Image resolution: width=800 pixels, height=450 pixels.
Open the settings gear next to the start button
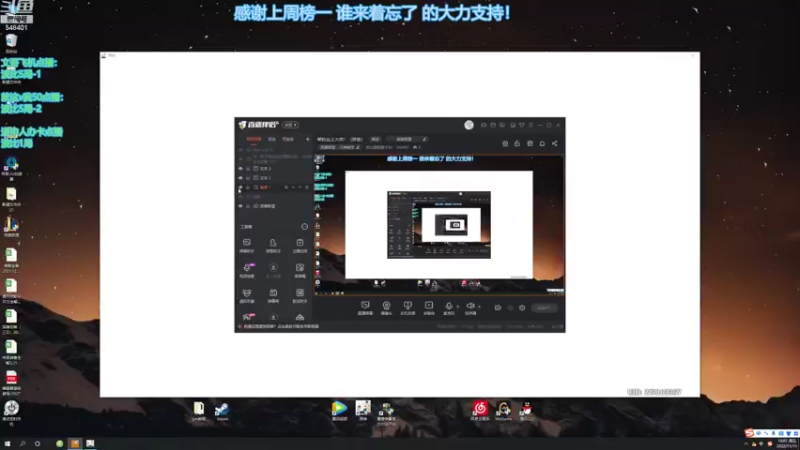tap(522, 308)
